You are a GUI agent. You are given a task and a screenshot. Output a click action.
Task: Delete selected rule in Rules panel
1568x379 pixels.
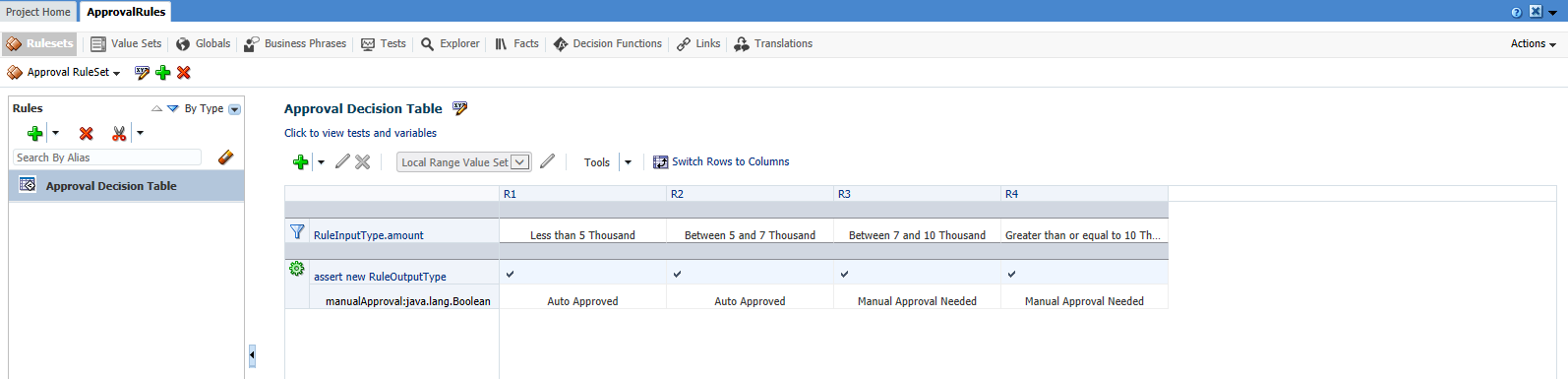(x=87, y=133)
